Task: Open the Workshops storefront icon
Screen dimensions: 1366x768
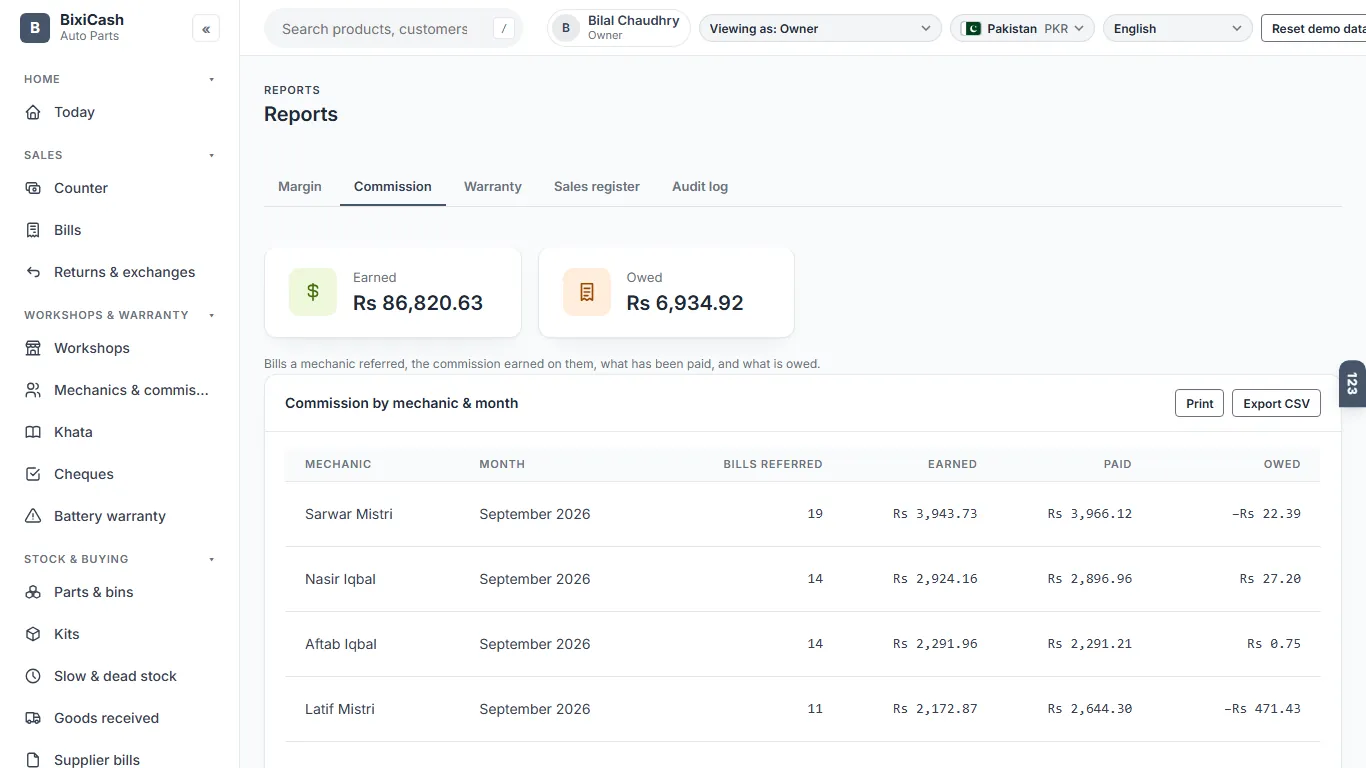Action: tap(33, 348)
